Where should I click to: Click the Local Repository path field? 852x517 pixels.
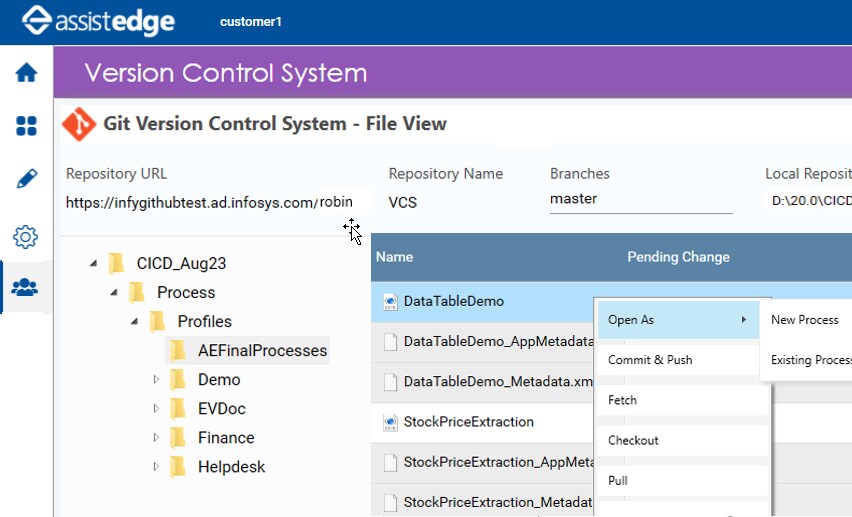tap(811, 201)
